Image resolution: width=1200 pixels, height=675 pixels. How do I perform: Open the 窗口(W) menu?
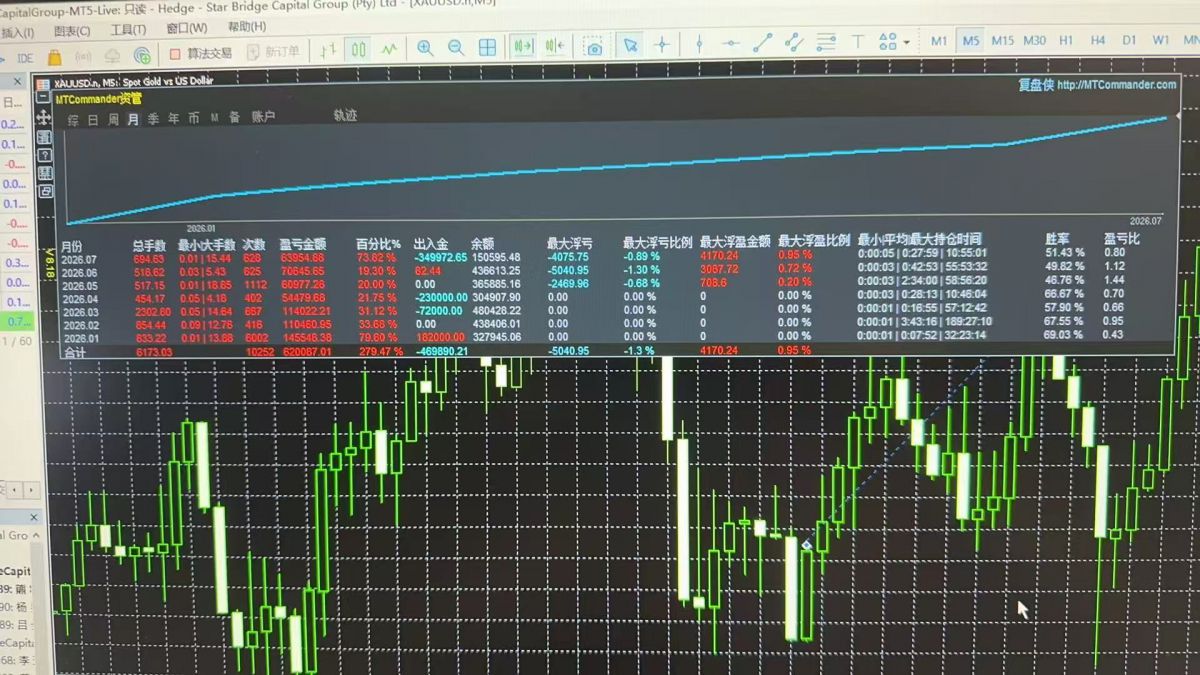pos(187,29)
